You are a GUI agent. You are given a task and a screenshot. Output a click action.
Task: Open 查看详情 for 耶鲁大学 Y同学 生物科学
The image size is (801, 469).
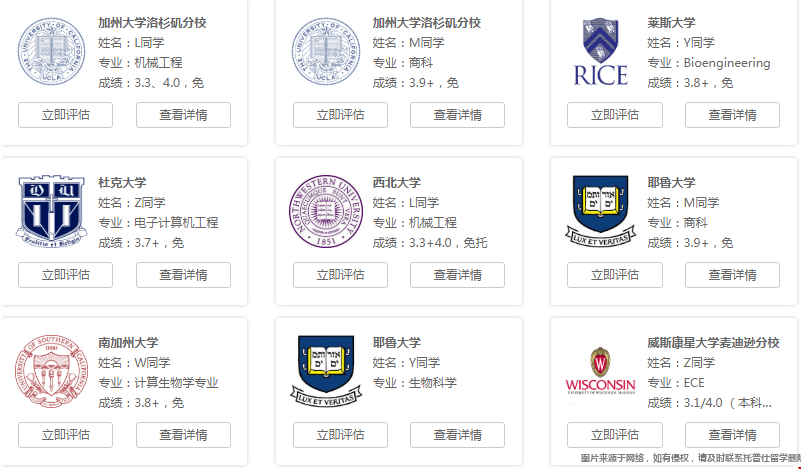[458, 435]
